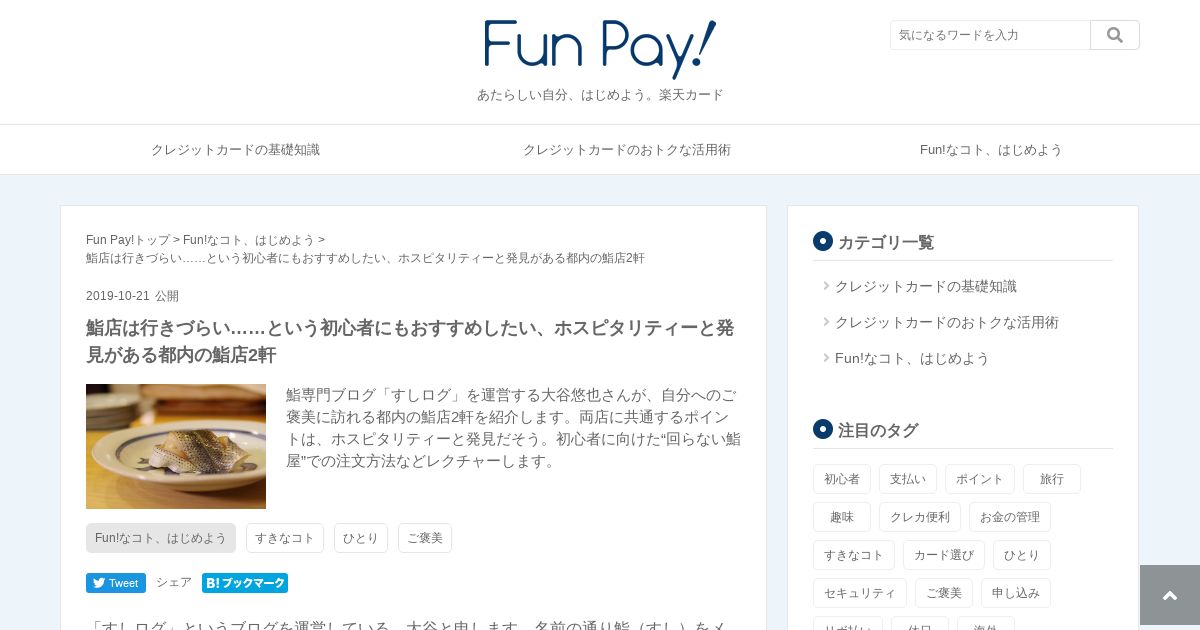Screen dimensions: 1200x630
Task: Select the 旅行 tag in 注目のタグ
Action: pyautogui.click(x=1052, y=479)
